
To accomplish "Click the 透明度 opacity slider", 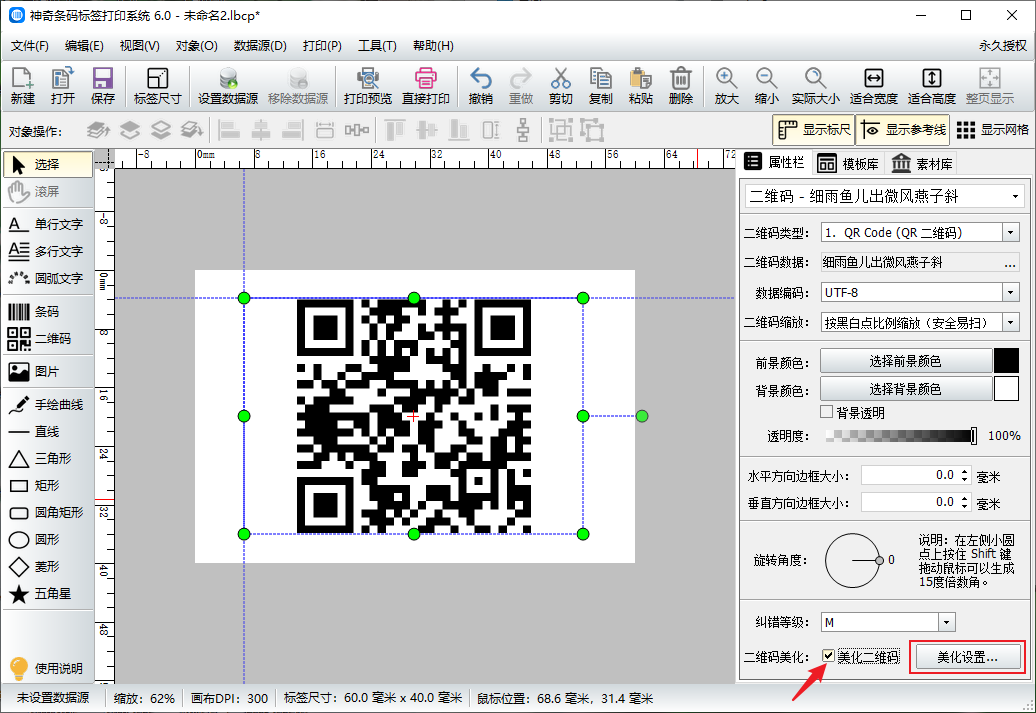I will point(901,435).
